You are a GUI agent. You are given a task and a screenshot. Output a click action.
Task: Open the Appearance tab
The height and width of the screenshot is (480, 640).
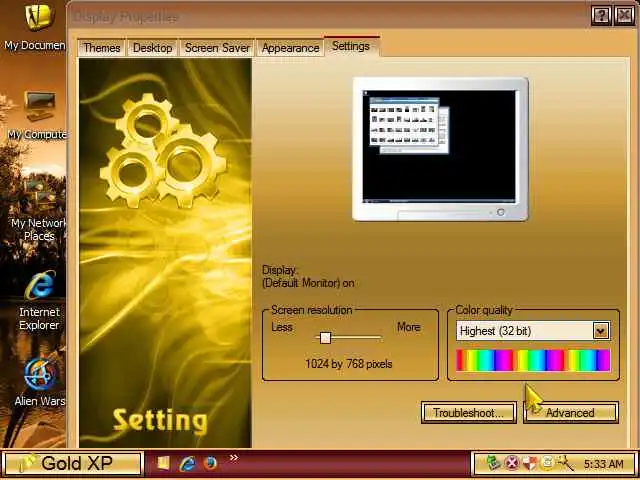pos(290,48)
